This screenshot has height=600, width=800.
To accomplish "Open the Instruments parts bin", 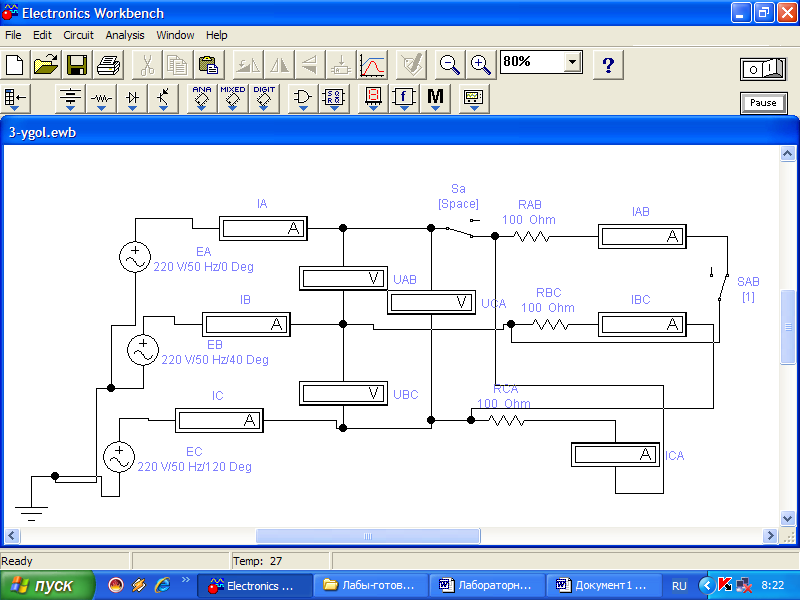I will [x=473, y=98].
